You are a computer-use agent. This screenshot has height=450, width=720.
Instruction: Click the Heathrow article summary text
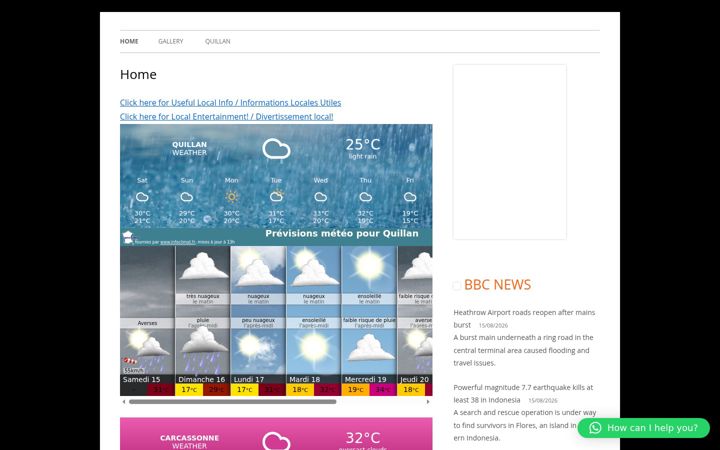tap(523, 350)
